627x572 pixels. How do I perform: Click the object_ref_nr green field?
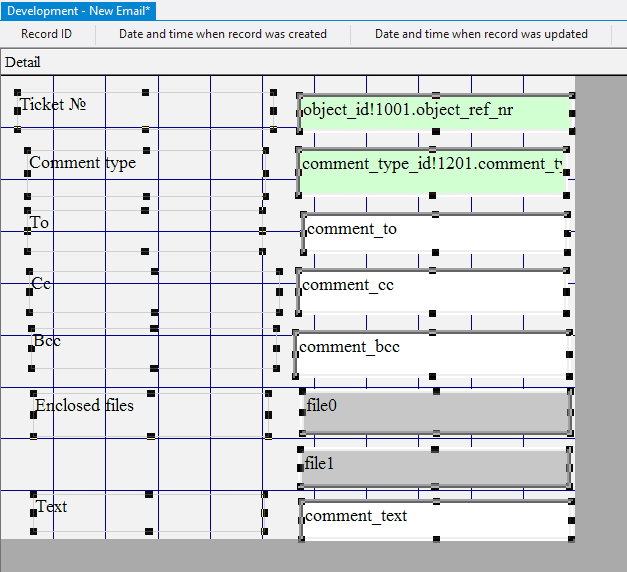pyautogui.click(x=435, y=111)
